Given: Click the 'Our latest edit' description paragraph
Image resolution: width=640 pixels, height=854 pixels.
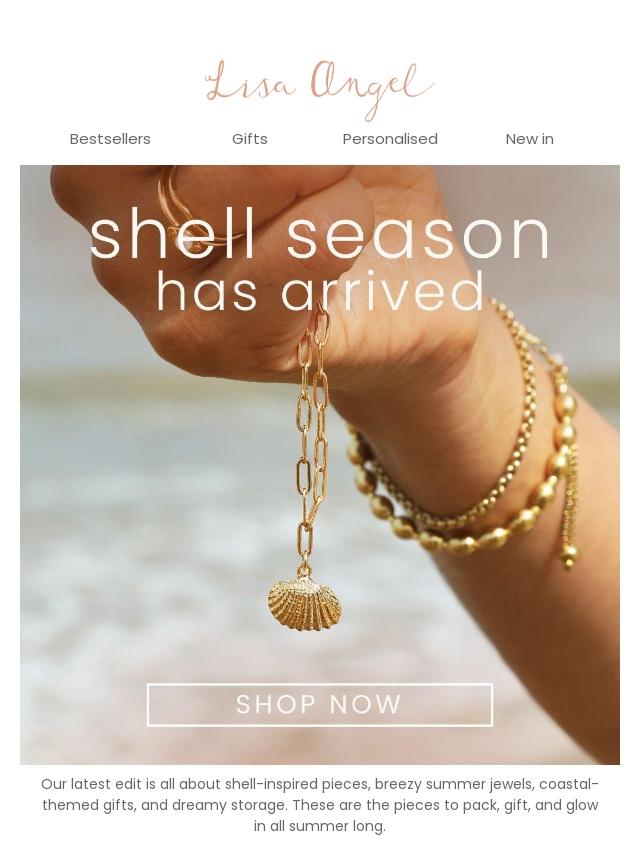Looking at the screenshot, I should [x=320, y=805].
